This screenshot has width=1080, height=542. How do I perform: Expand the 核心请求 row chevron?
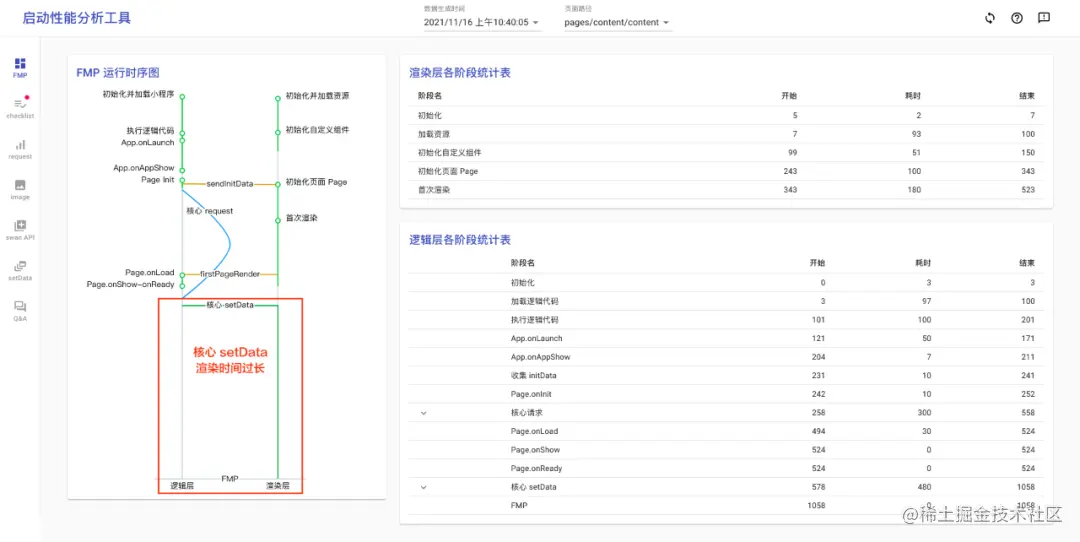point(424,413)
